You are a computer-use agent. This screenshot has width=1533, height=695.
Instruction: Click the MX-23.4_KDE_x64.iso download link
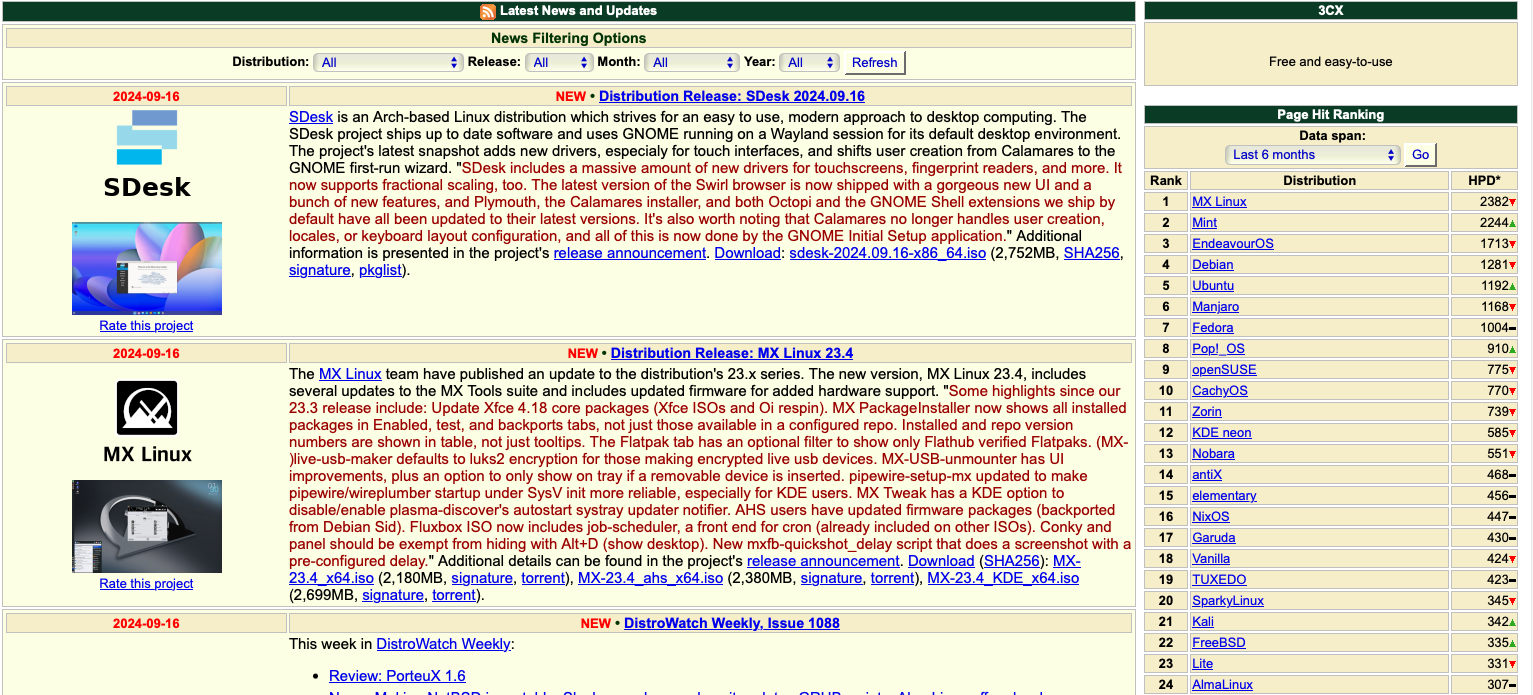pyautogui.click(x=1003, y=578)
